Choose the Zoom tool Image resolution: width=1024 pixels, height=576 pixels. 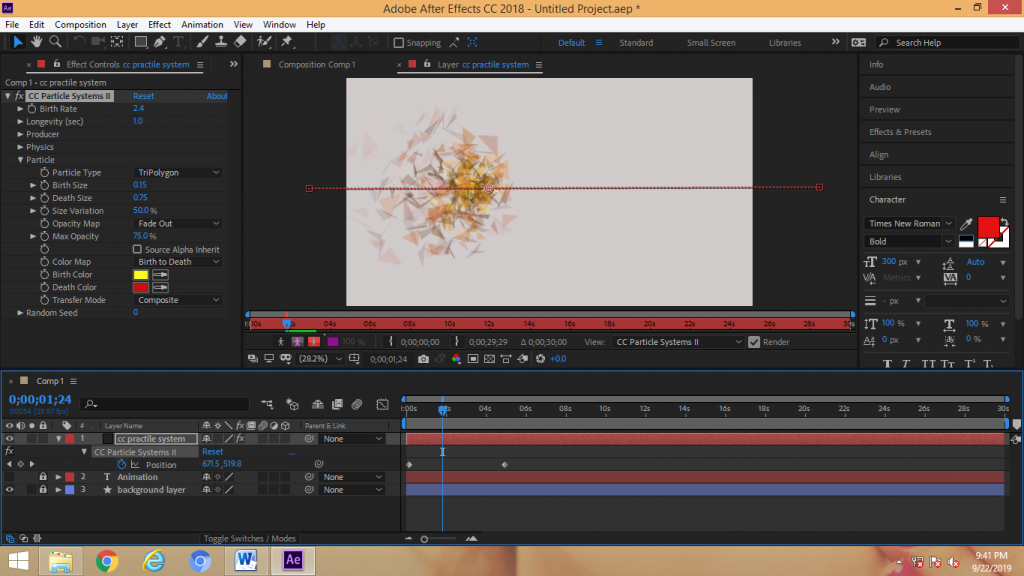click(x=53, y=42)
